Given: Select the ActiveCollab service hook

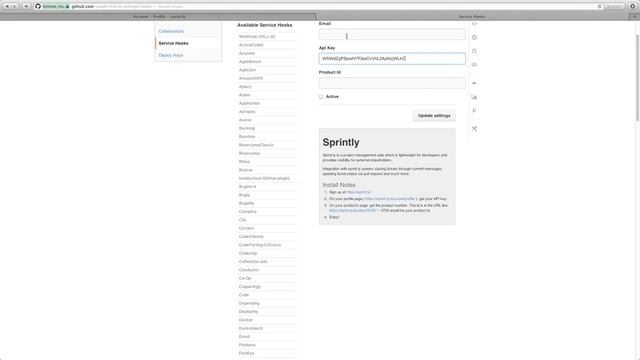Looking at the screenshot, I should click(x=251, y=45).
